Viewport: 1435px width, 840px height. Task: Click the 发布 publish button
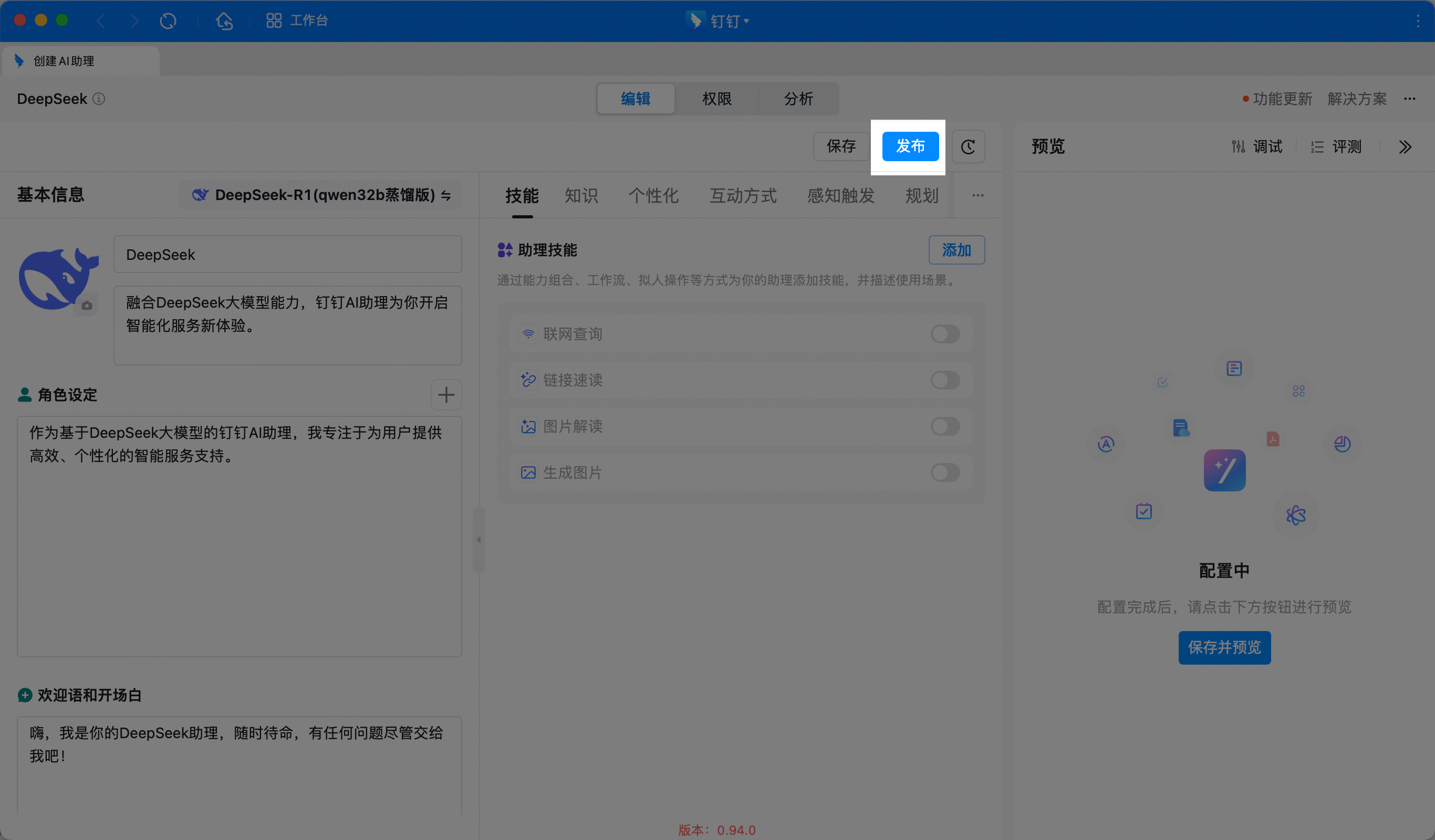(x=910, y=146)
